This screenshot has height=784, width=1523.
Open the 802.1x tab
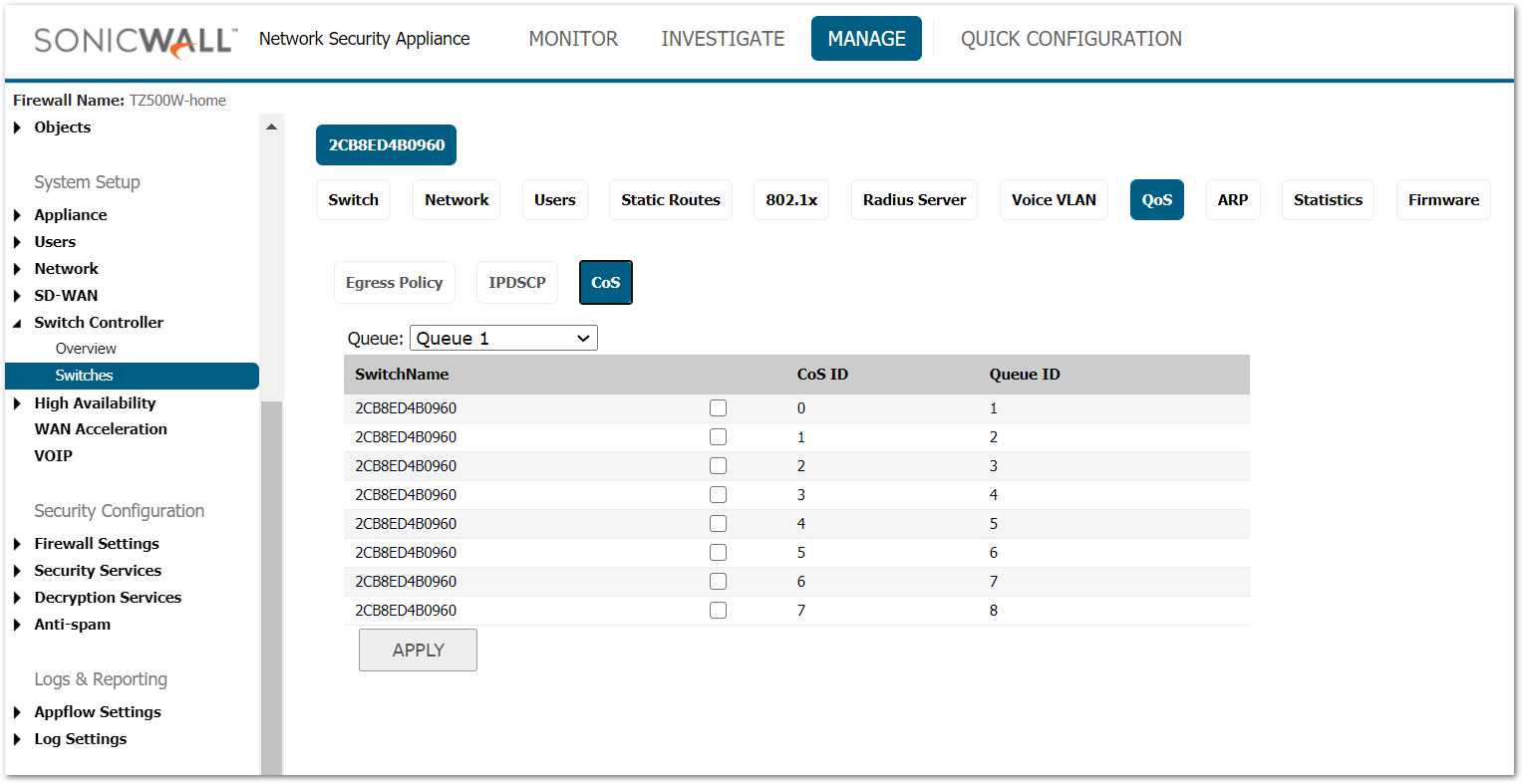791,199
